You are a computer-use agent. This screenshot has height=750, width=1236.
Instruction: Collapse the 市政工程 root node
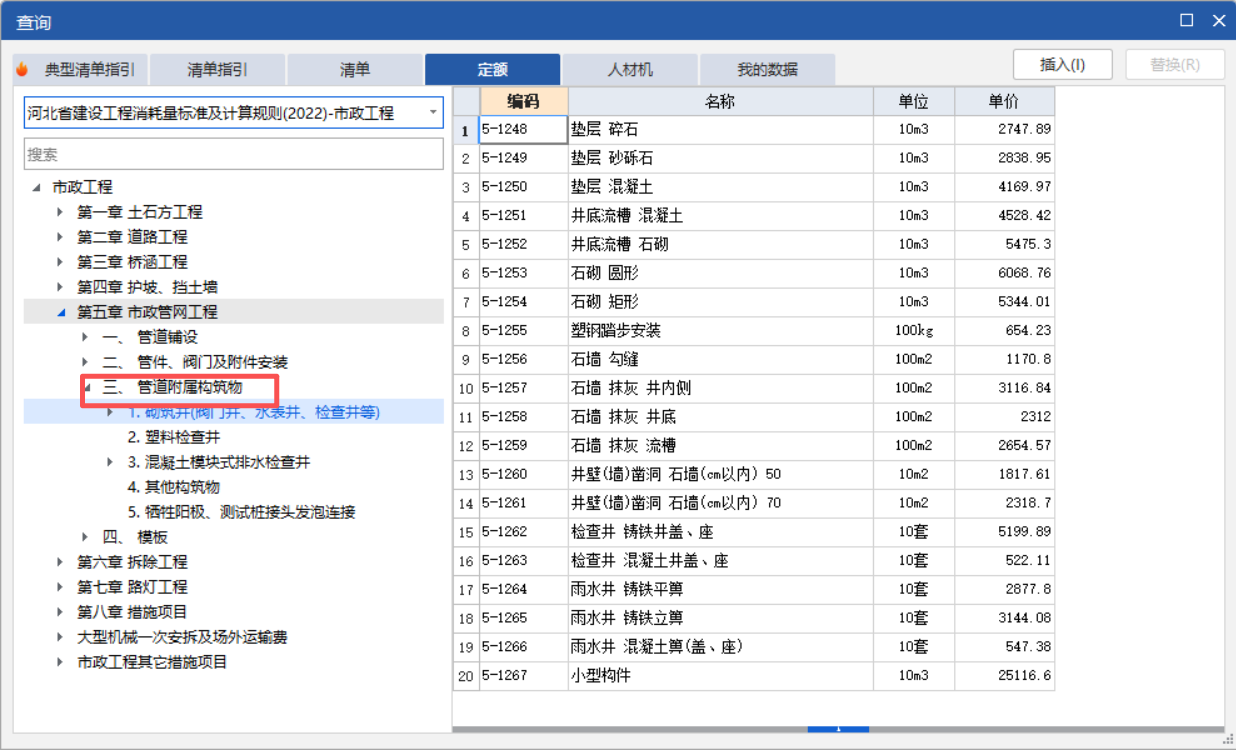[x=37, y=187]
